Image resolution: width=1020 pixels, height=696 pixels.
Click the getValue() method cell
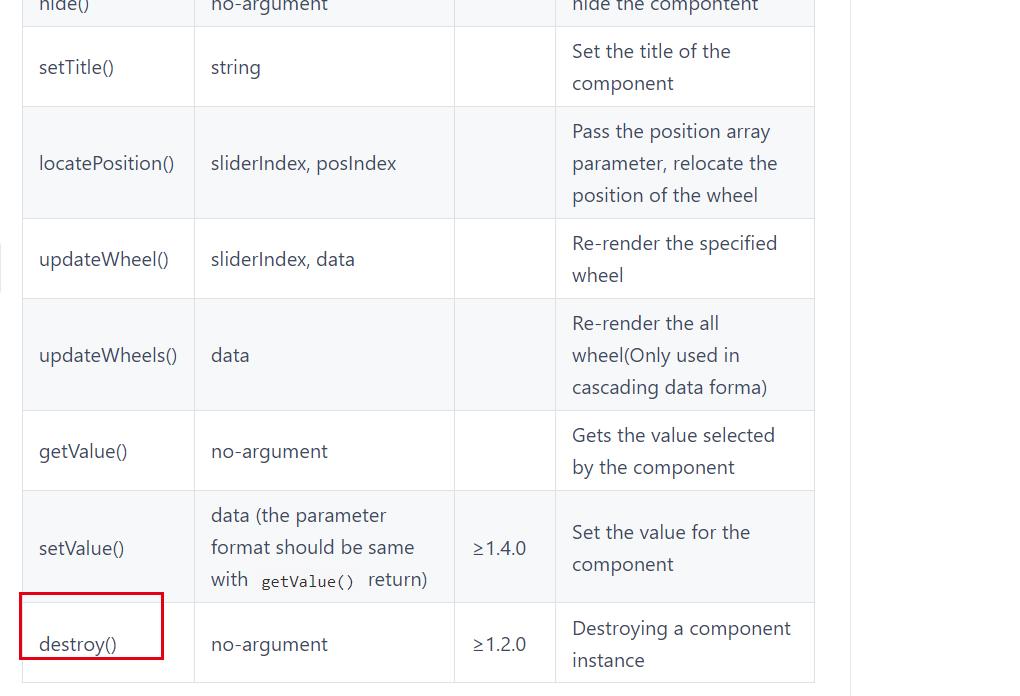point(83,451)
